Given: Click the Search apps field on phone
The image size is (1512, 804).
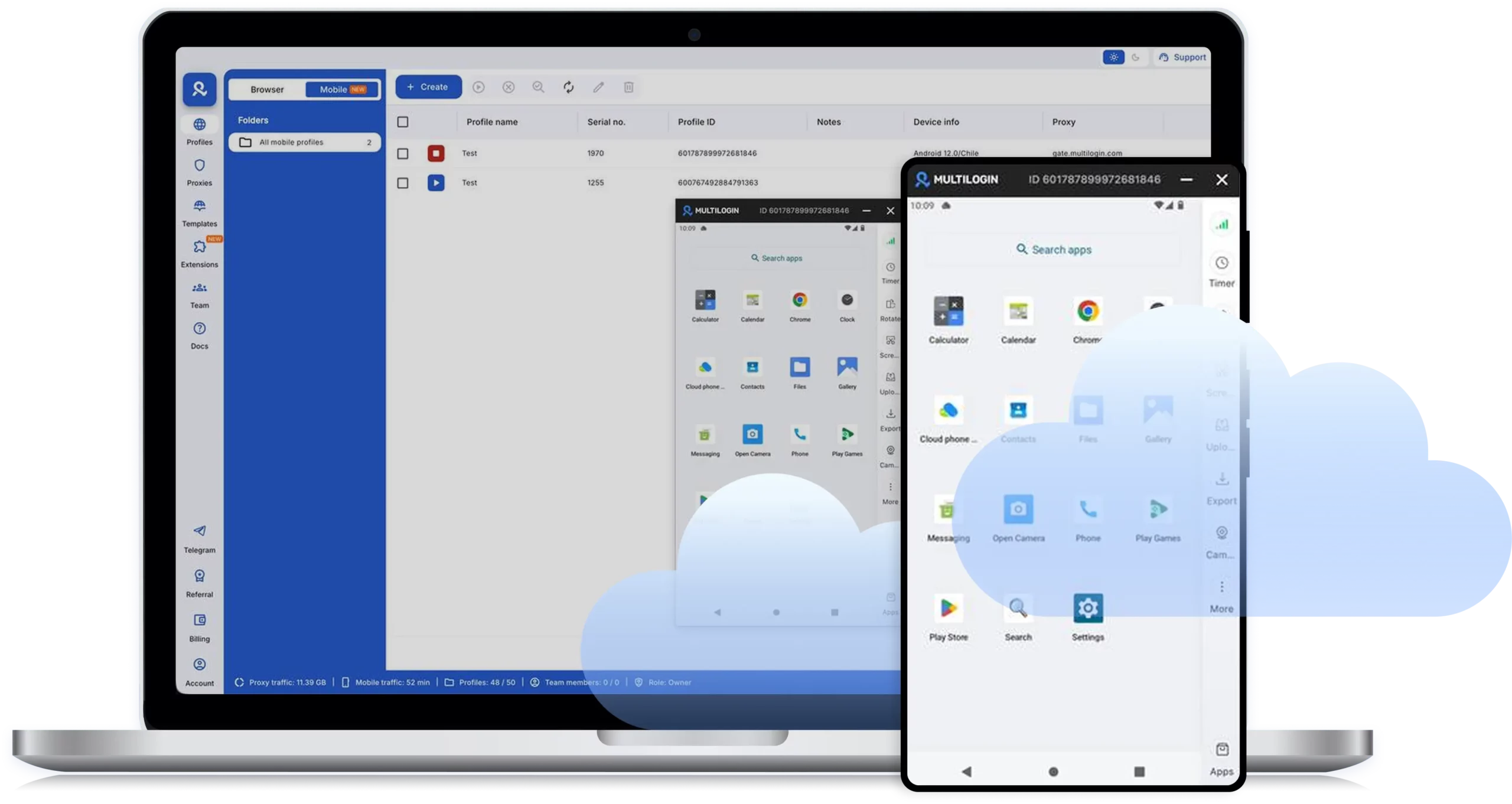Looking at the screenshot, I should click(1053, 249).
